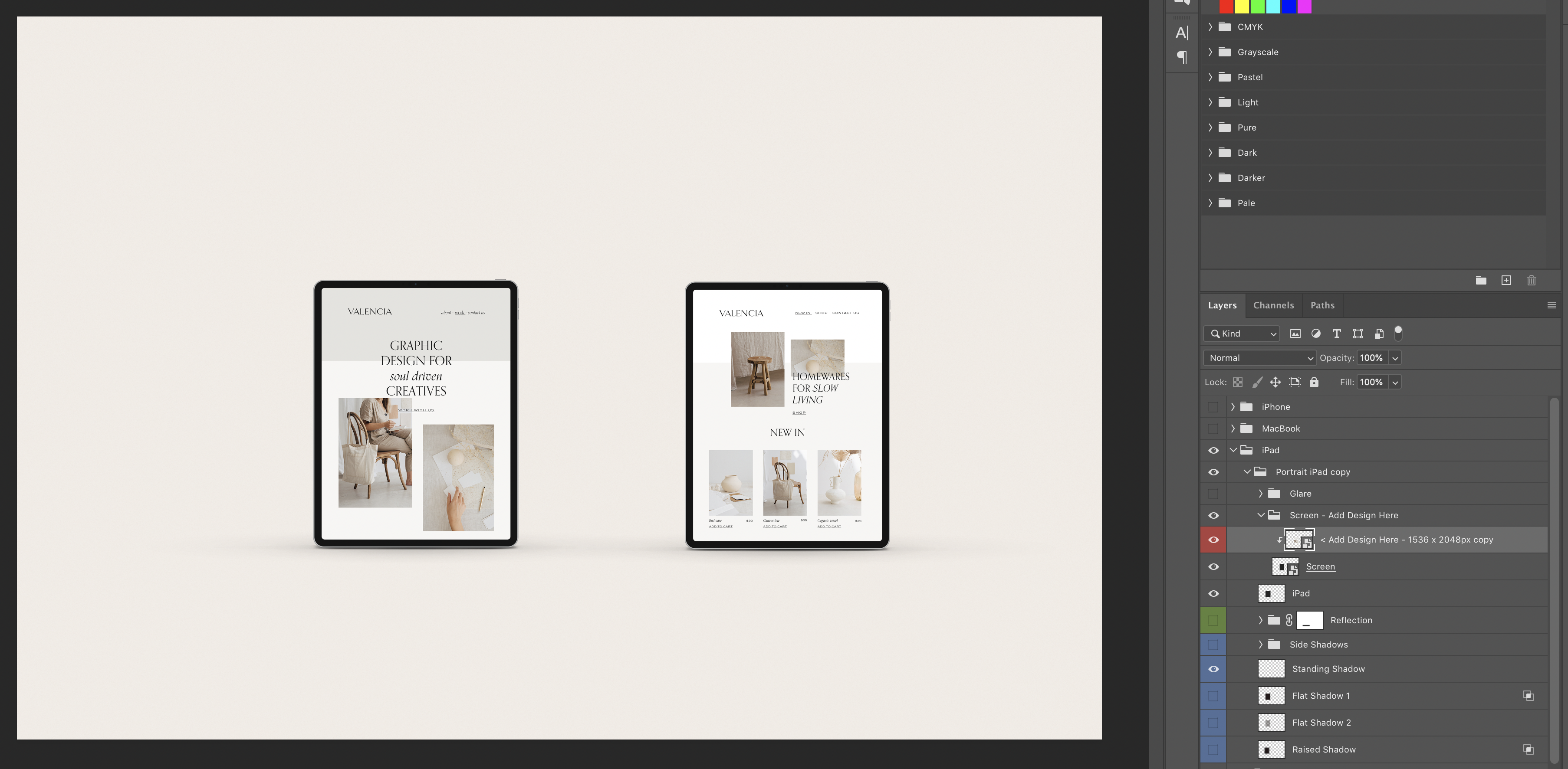Delete swatch using trash icon
The image size is (1568, 769).
coord(1532,281)
